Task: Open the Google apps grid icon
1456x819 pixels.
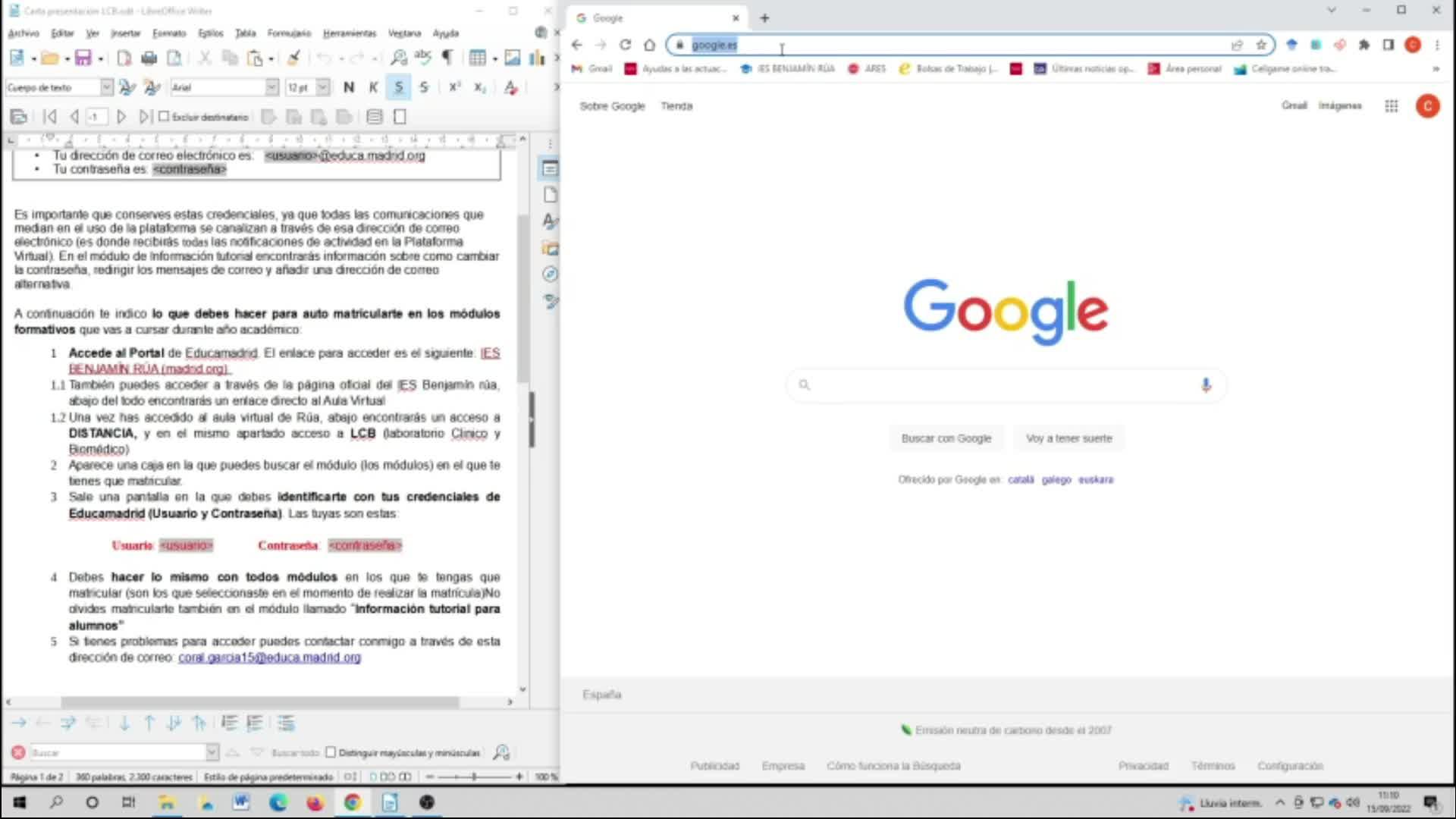Action: (1391, 106)
